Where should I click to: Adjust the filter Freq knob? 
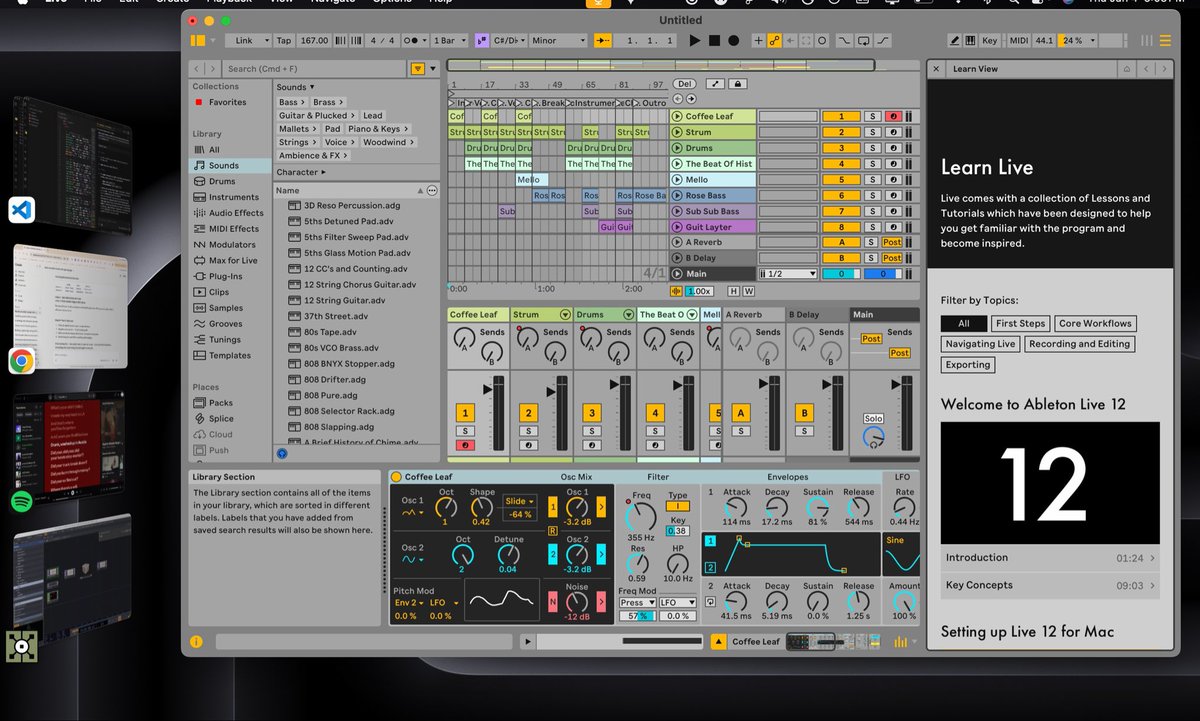640,516
